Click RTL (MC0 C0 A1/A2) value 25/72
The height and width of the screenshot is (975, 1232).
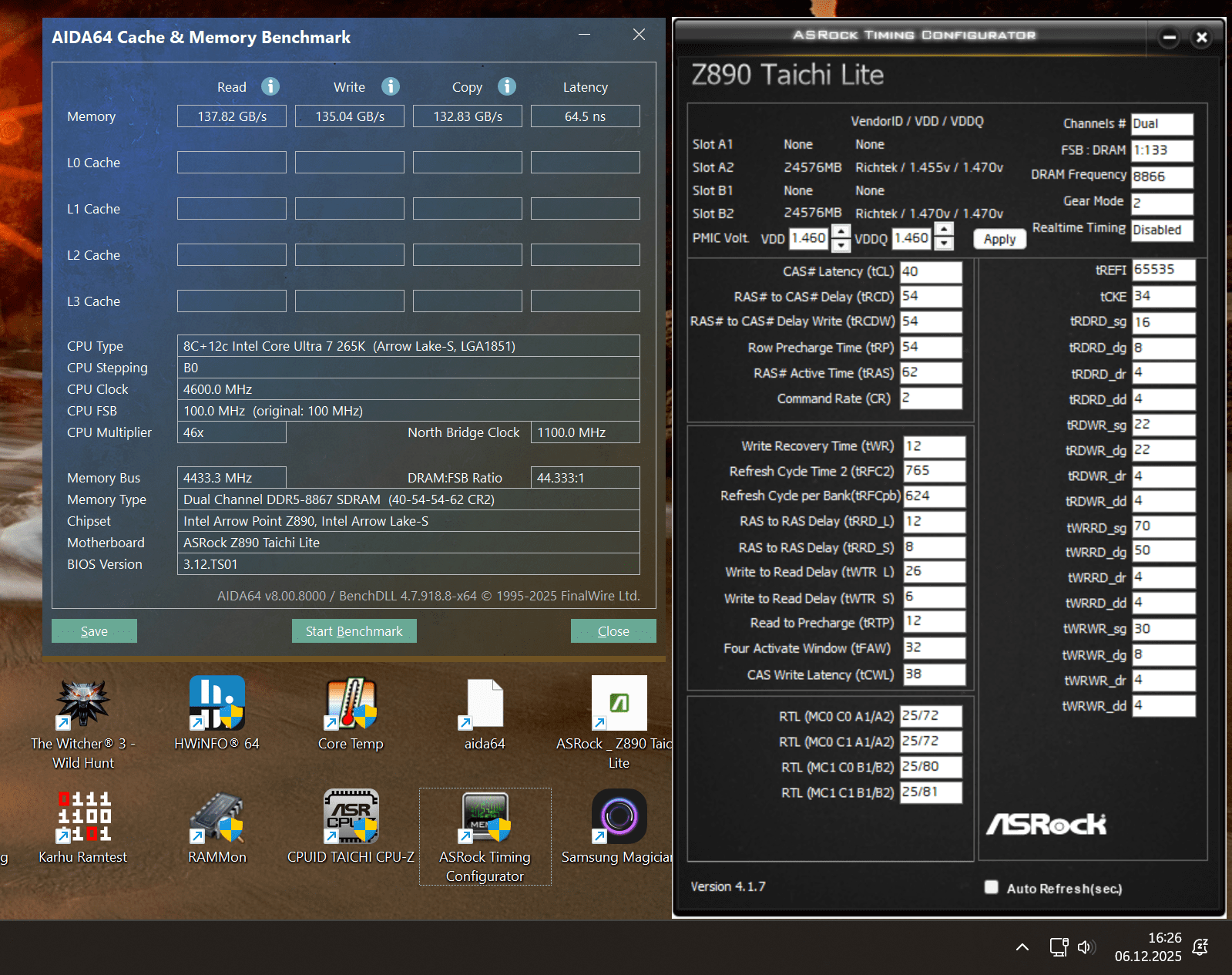(x=931, y=716)
